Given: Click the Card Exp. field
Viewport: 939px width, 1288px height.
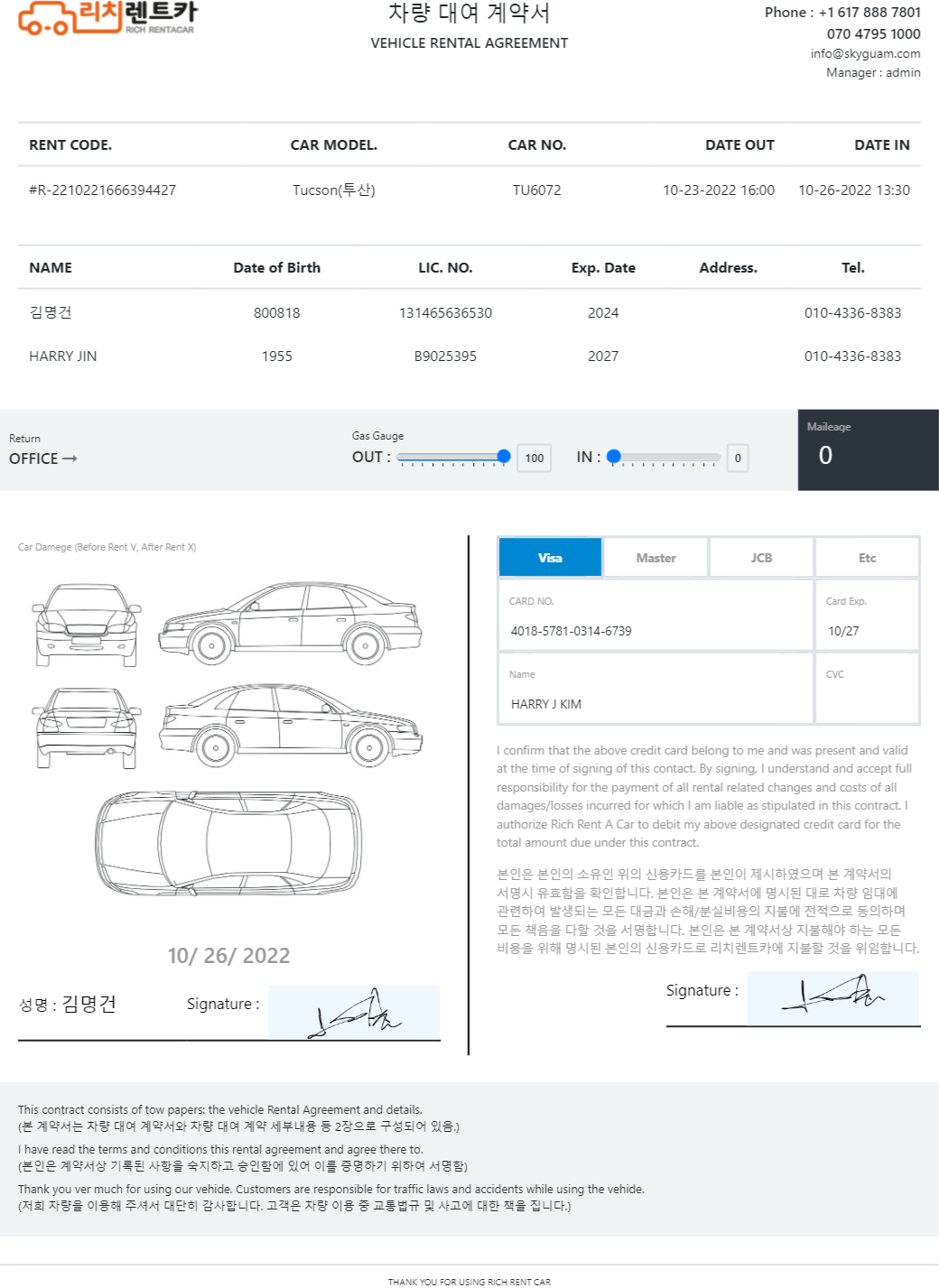Looking at the screenshot, I should point(867,630).
